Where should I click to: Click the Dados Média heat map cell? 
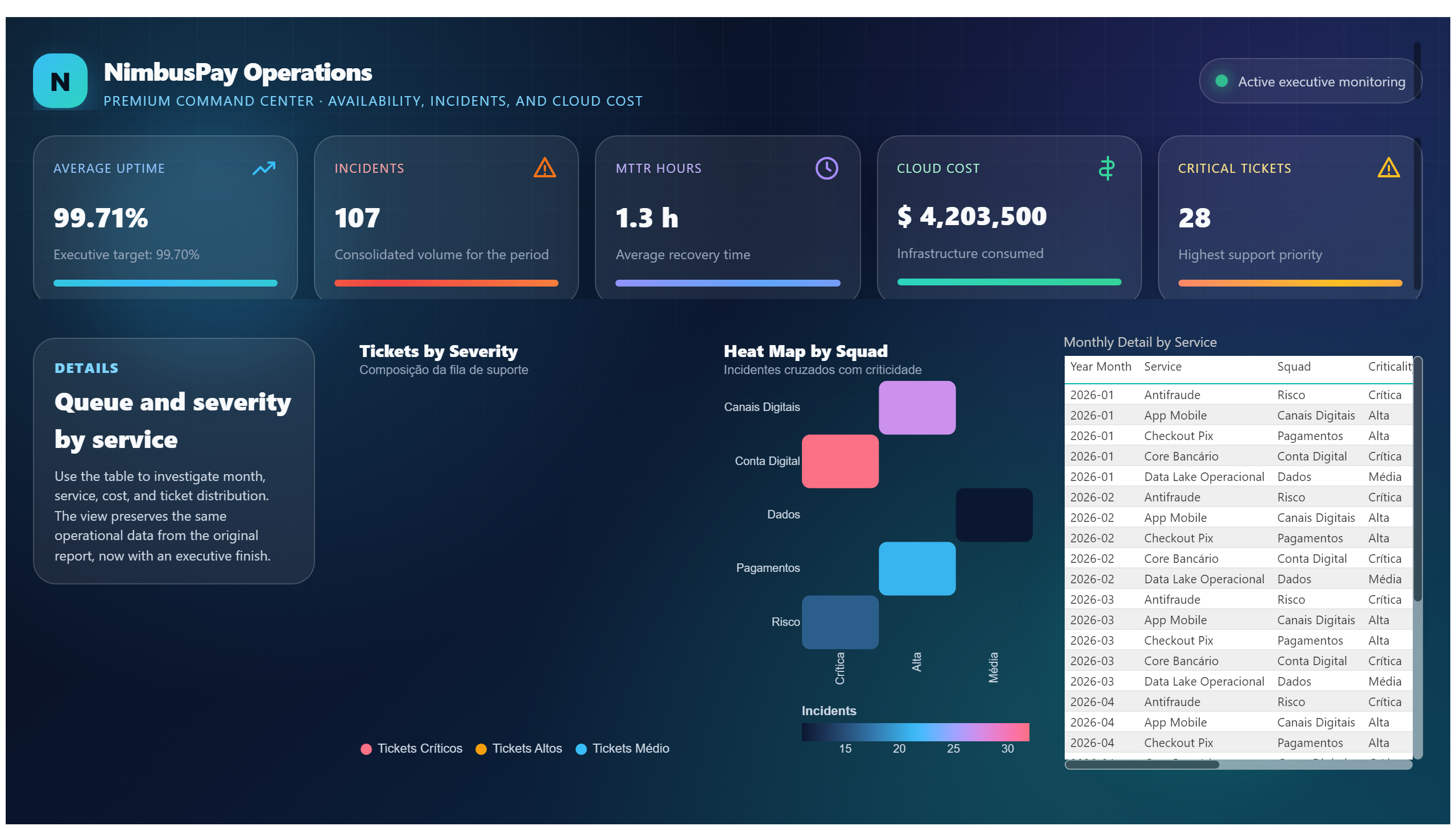(x=994, y=514)
